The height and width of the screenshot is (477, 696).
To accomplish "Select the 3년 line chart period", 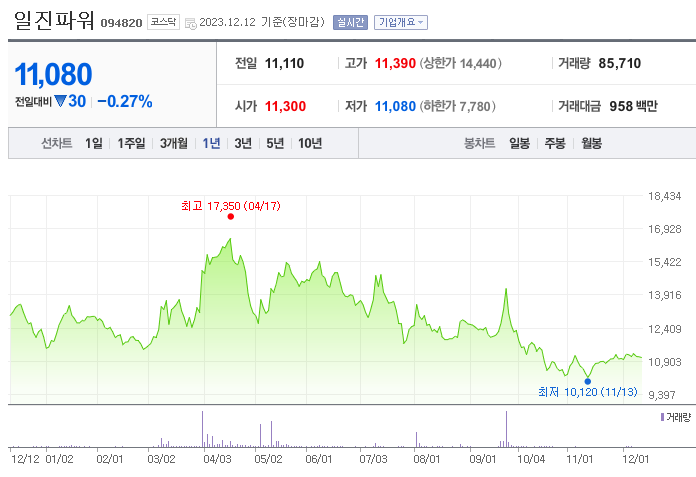I will point(243,143).
